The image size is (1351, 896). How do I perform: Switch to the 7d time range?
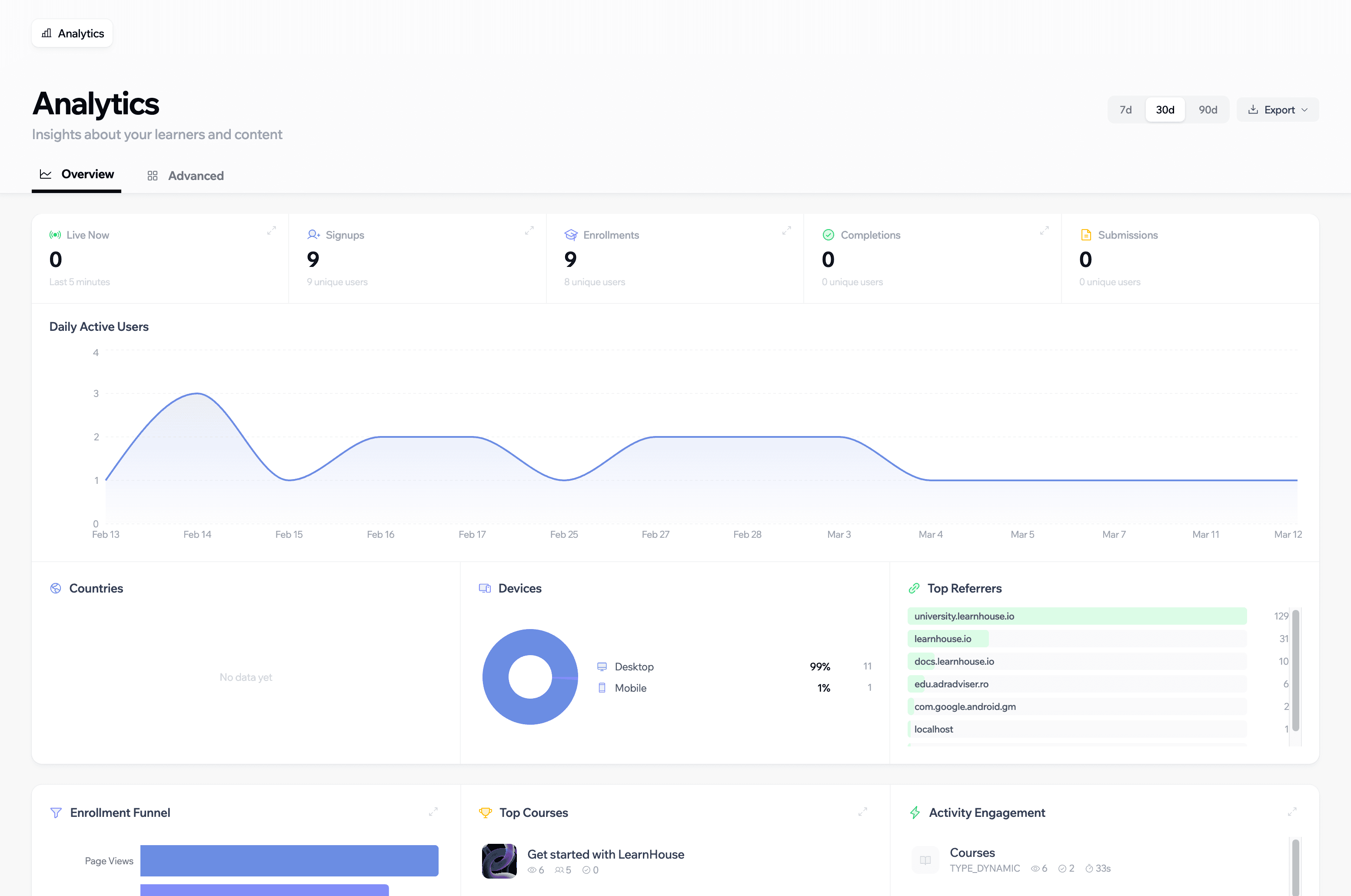[1125, 109]
